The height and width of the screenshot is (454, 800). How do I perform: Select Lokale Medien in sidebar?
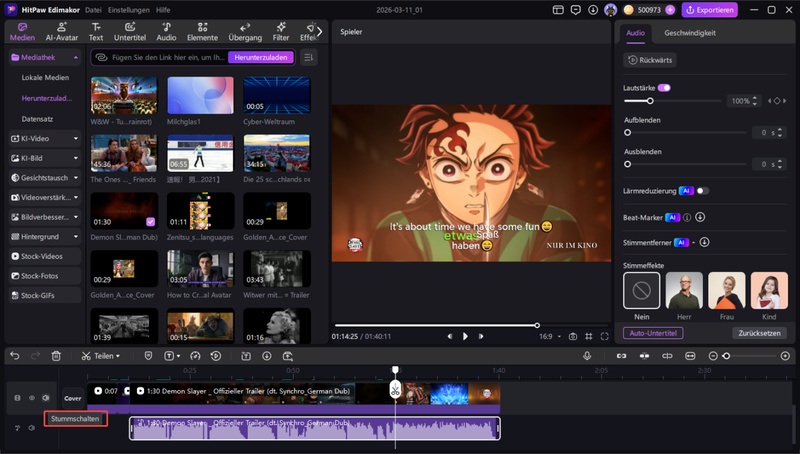tap(45, 78)
